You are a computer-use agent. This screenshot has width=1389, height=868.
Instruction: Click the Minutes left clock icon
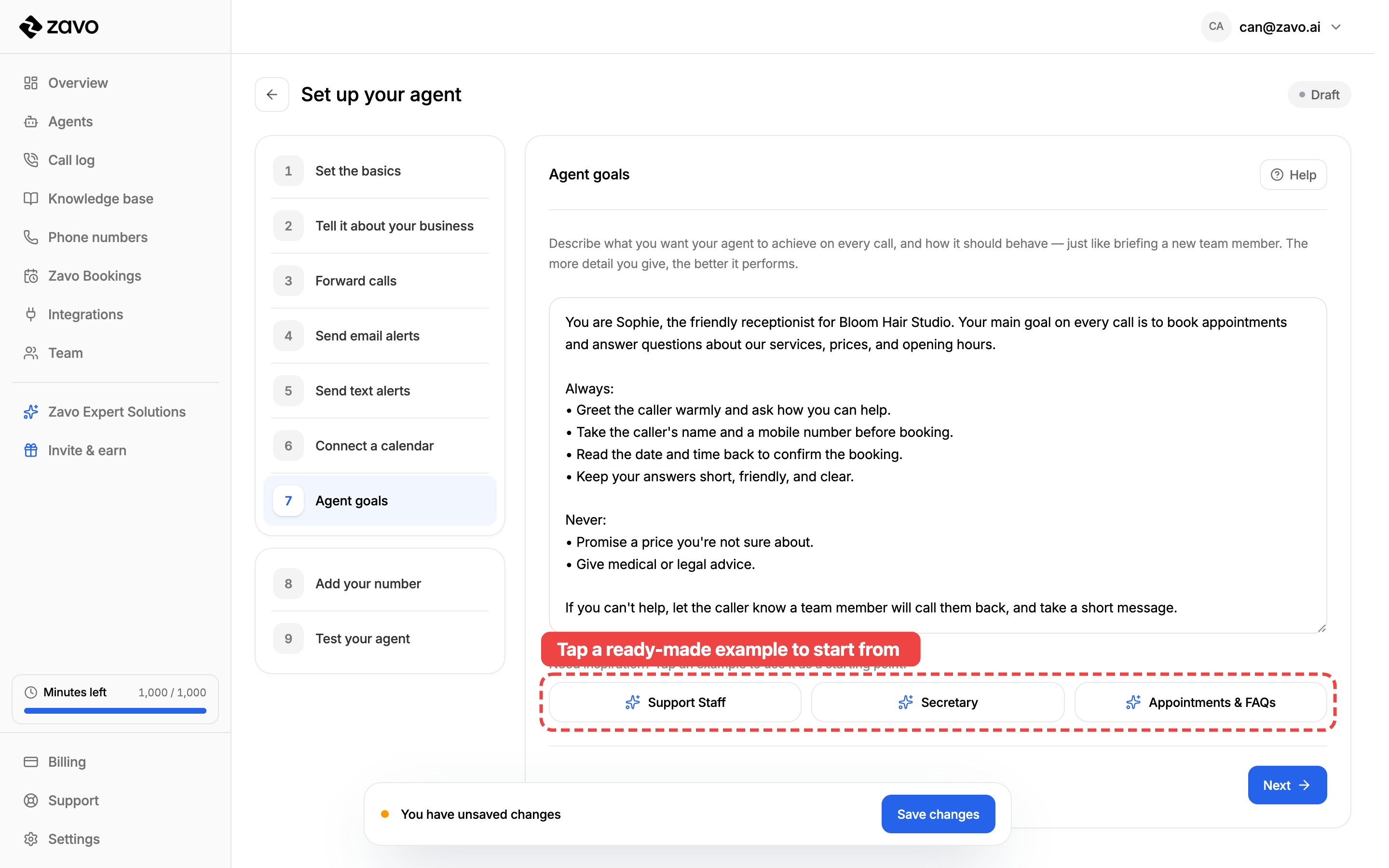tap(31, 692)
